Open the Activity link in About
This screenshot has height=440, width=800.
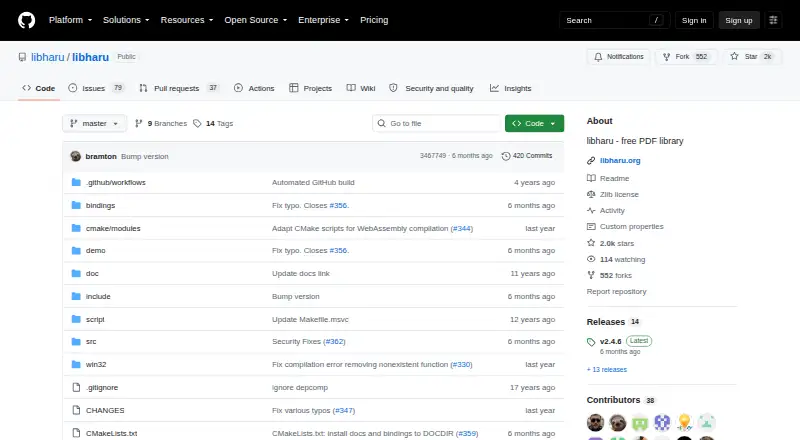(612, 210)
